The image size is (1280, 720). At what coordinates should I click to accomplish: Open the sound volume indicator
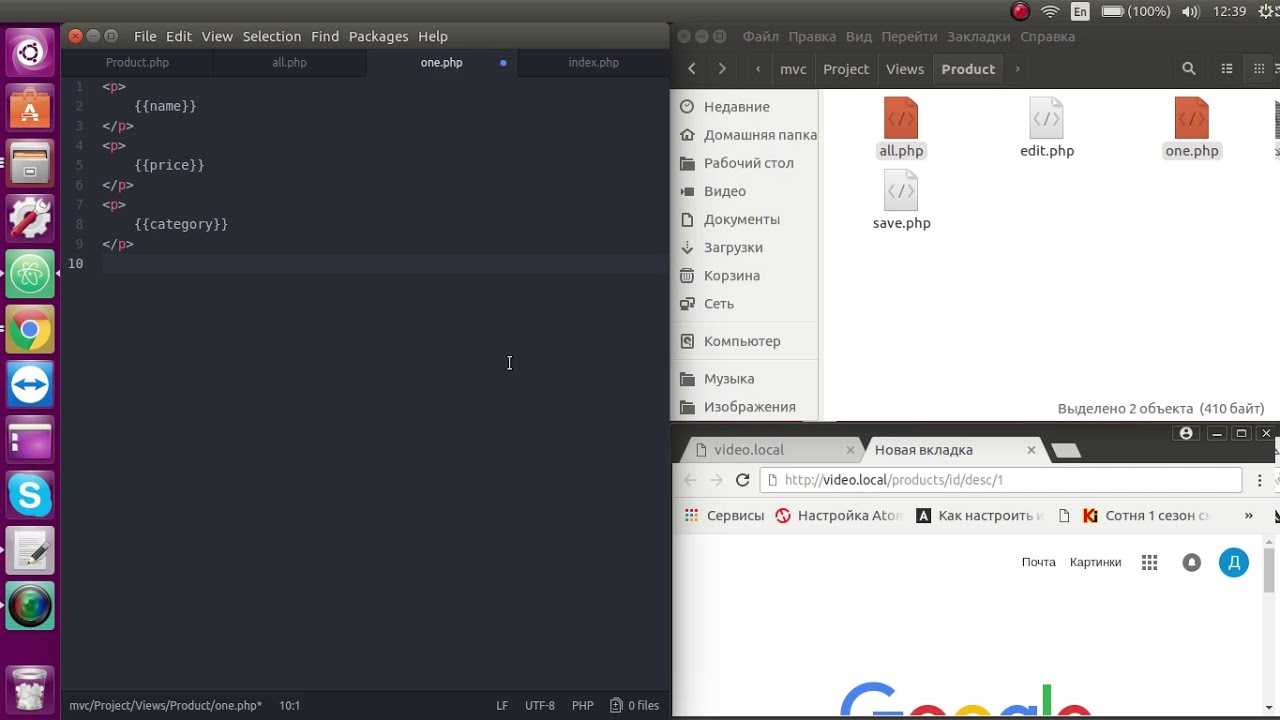[1190, 12]
